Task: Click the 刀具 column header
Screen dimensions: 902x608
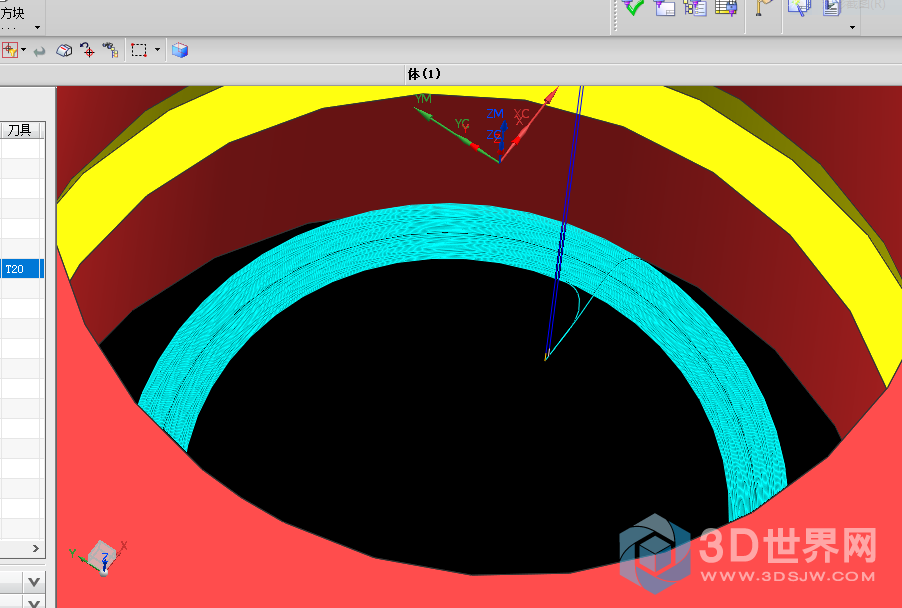Action: tap(22, 131)
